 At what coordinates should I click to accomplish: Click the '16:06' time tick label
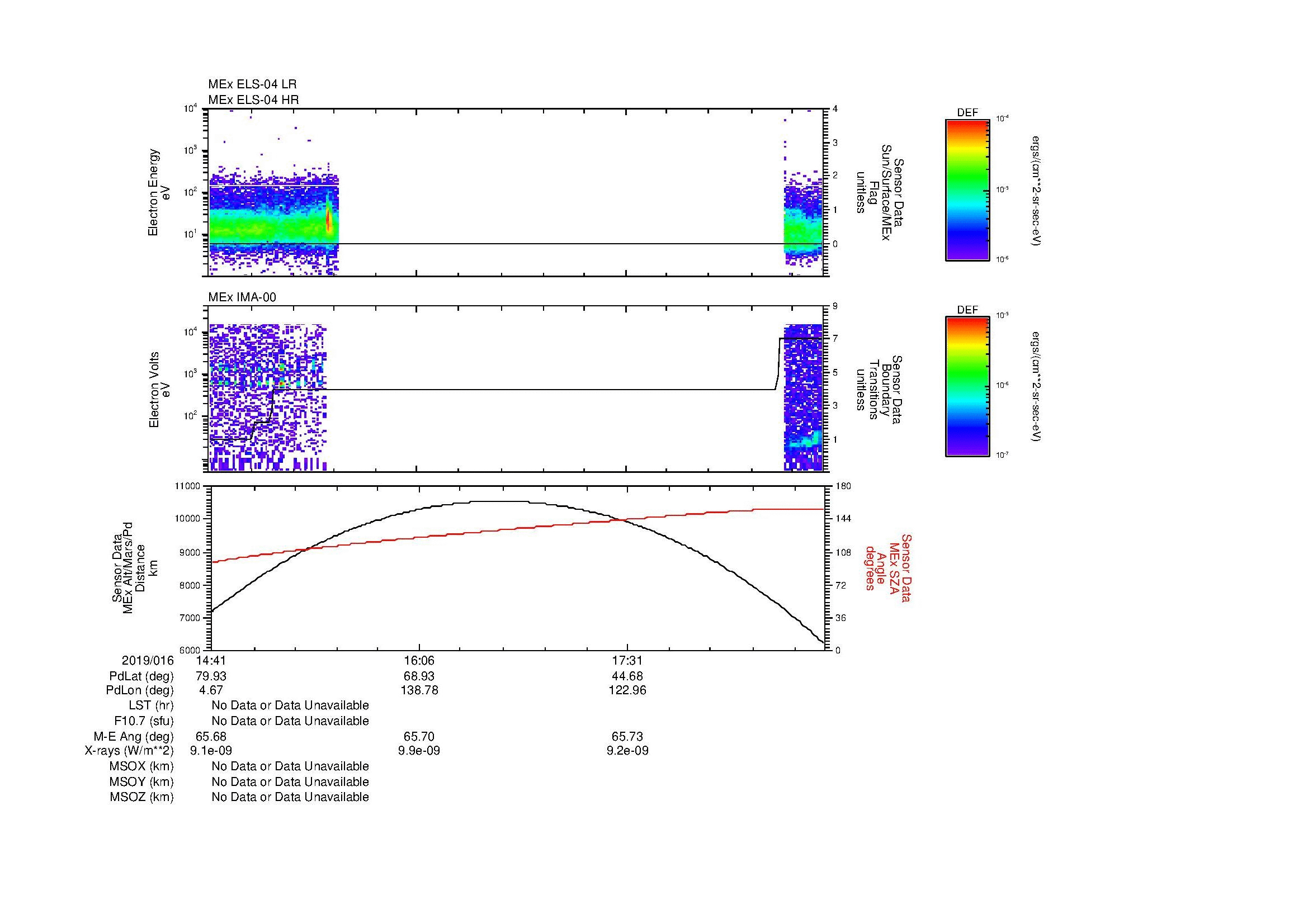coord(419,660)
